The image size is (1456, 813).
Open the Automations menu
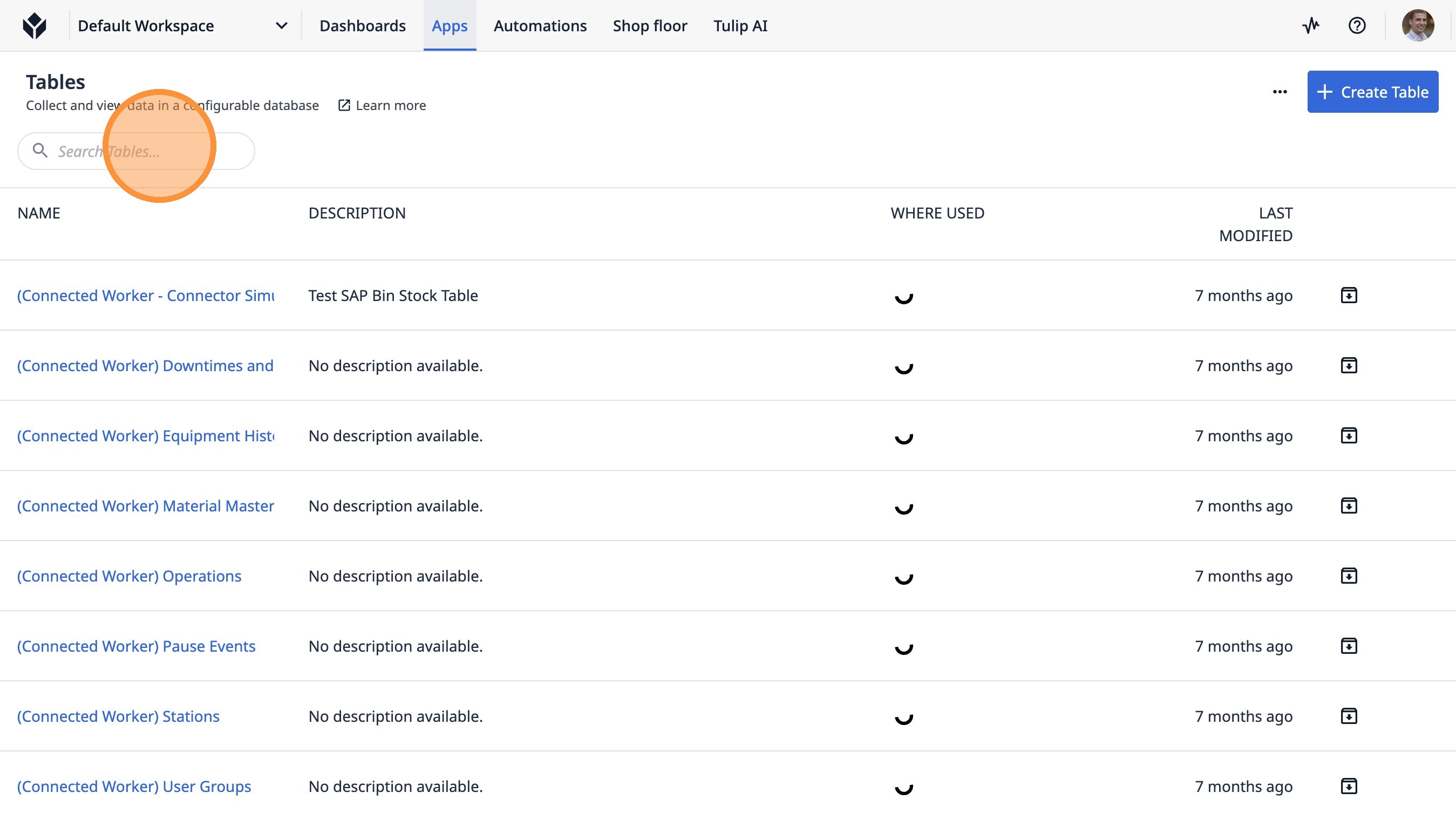point(540,26)
